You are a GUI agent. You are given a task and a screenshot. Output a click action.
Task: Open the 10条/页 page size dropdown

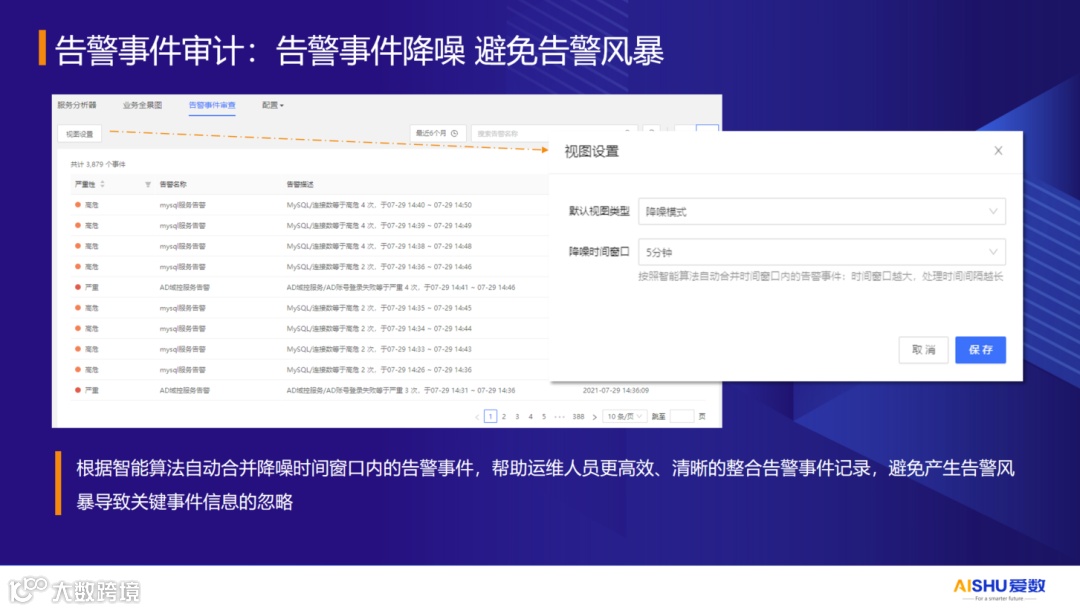coord(625,417)
